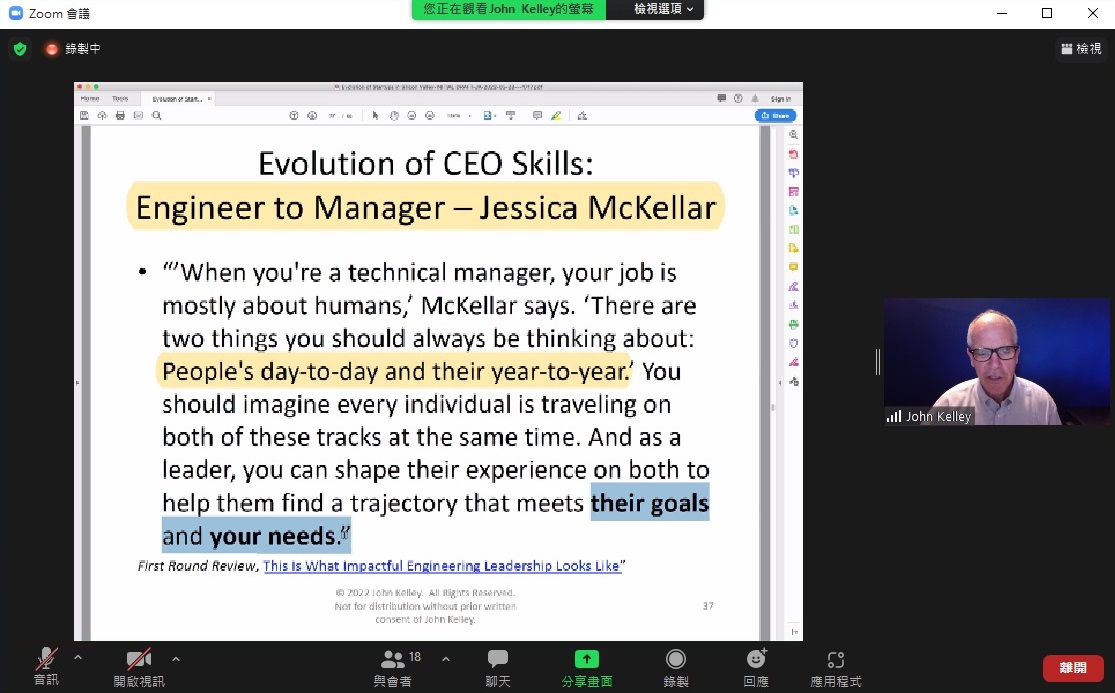The image size is (1115, 693).
Task: Click the red 離開 leave button
Action: tap(1072, 668)
